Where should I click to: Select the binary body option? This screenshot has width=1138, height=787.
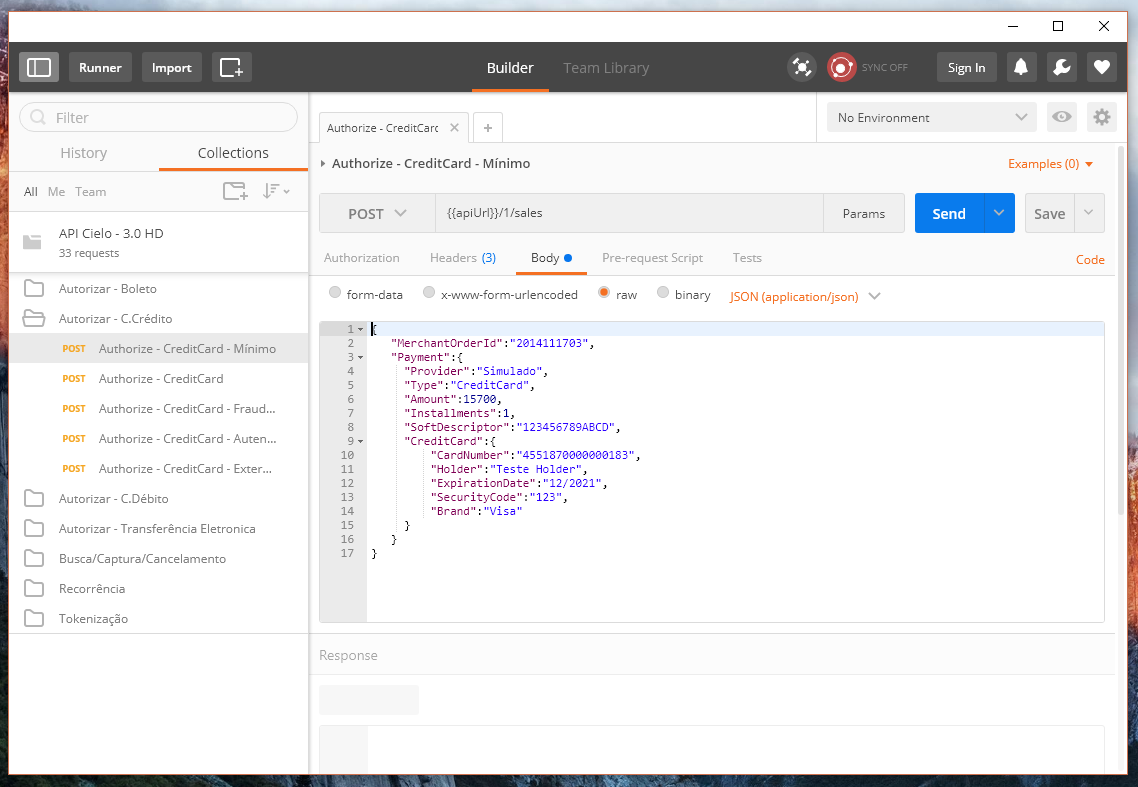(x=663, y=293)
